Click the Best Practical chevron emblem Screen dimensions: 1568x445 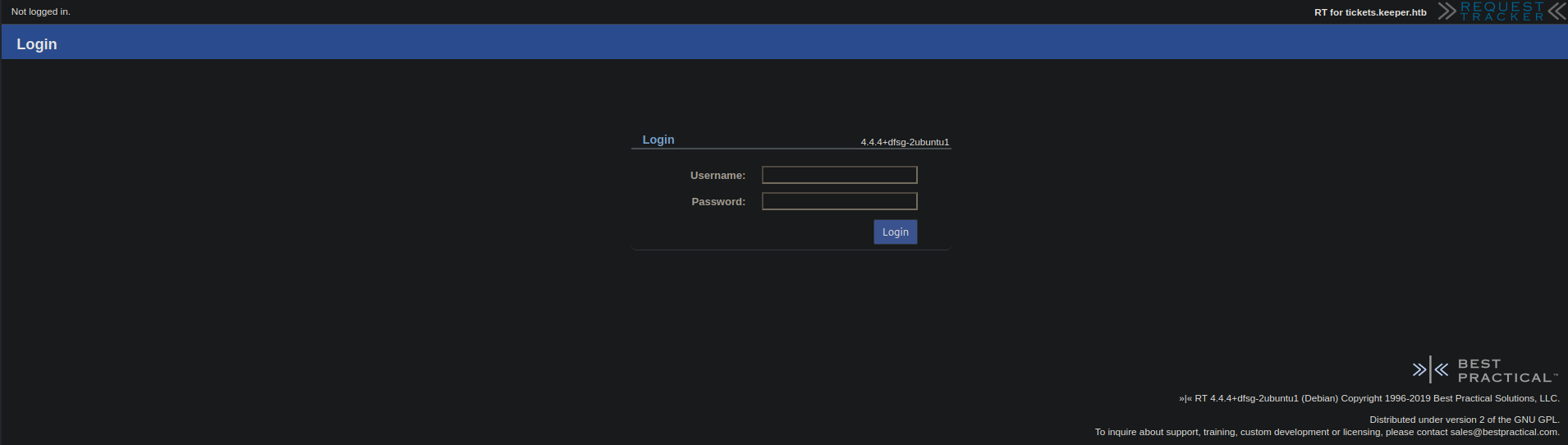(x=1430, y=369)
